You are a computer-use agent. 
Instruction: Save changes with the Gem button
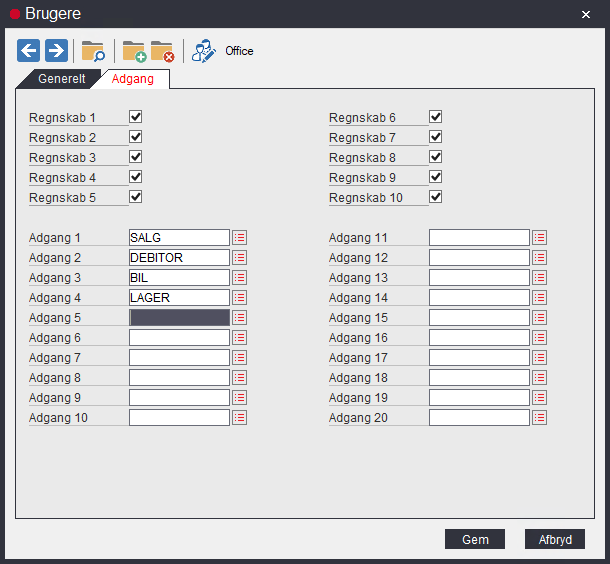475,539
